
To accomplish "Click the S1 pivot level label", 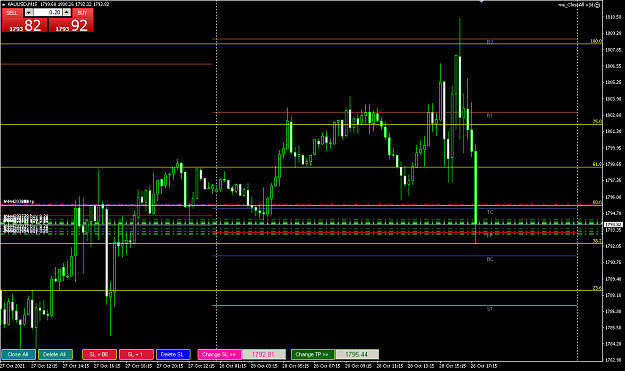I will click(x=489, y=309).
